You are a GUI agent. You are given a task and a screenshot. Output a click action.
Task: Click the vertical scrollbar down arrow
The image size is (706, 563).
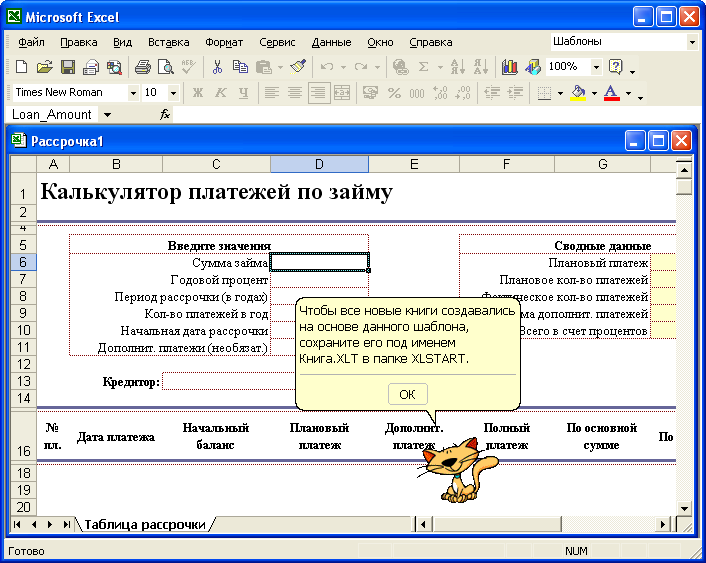click(x=685, y=509)
